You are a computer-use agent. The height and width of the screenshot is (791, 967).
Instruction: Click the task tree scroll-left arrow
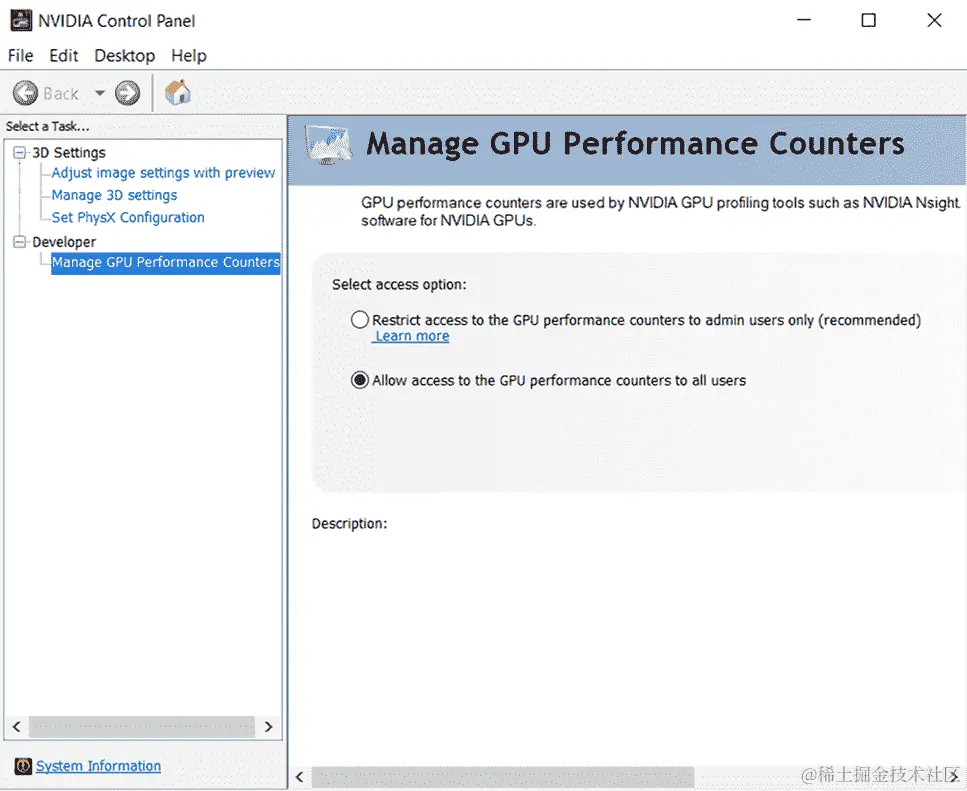tap(17, 726)
